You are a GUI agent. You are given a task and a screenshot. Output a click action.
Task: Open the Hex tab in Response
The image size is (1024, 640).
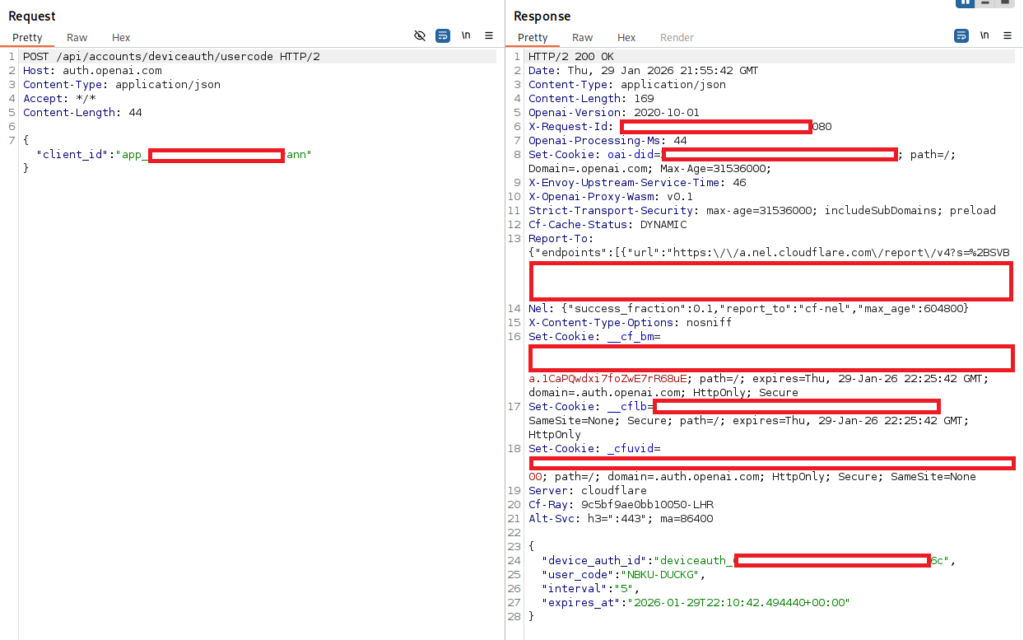(x=627, y=38)
